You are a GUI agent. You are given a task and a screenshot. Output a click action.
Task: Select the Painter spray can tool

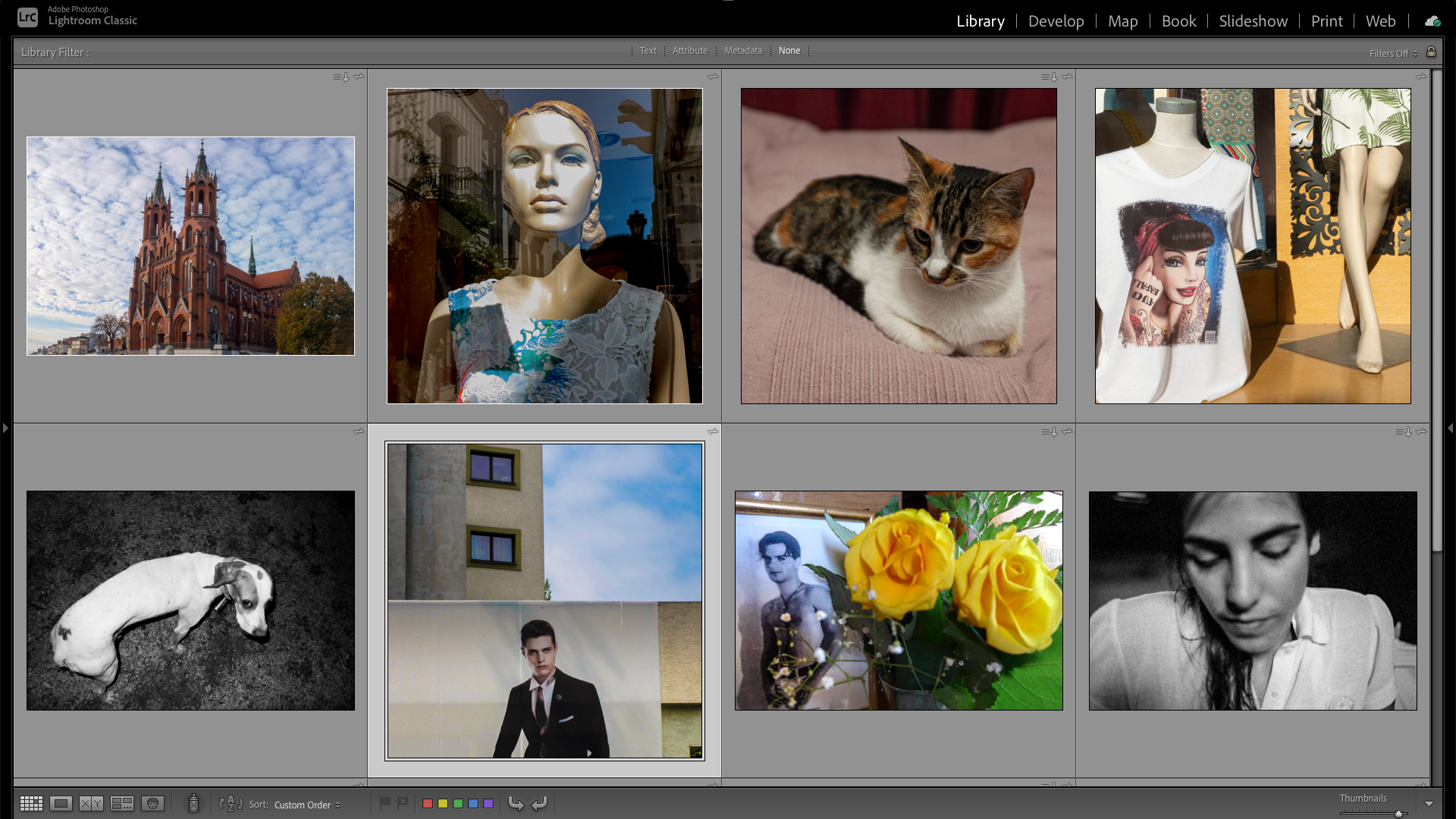[193, 803]
